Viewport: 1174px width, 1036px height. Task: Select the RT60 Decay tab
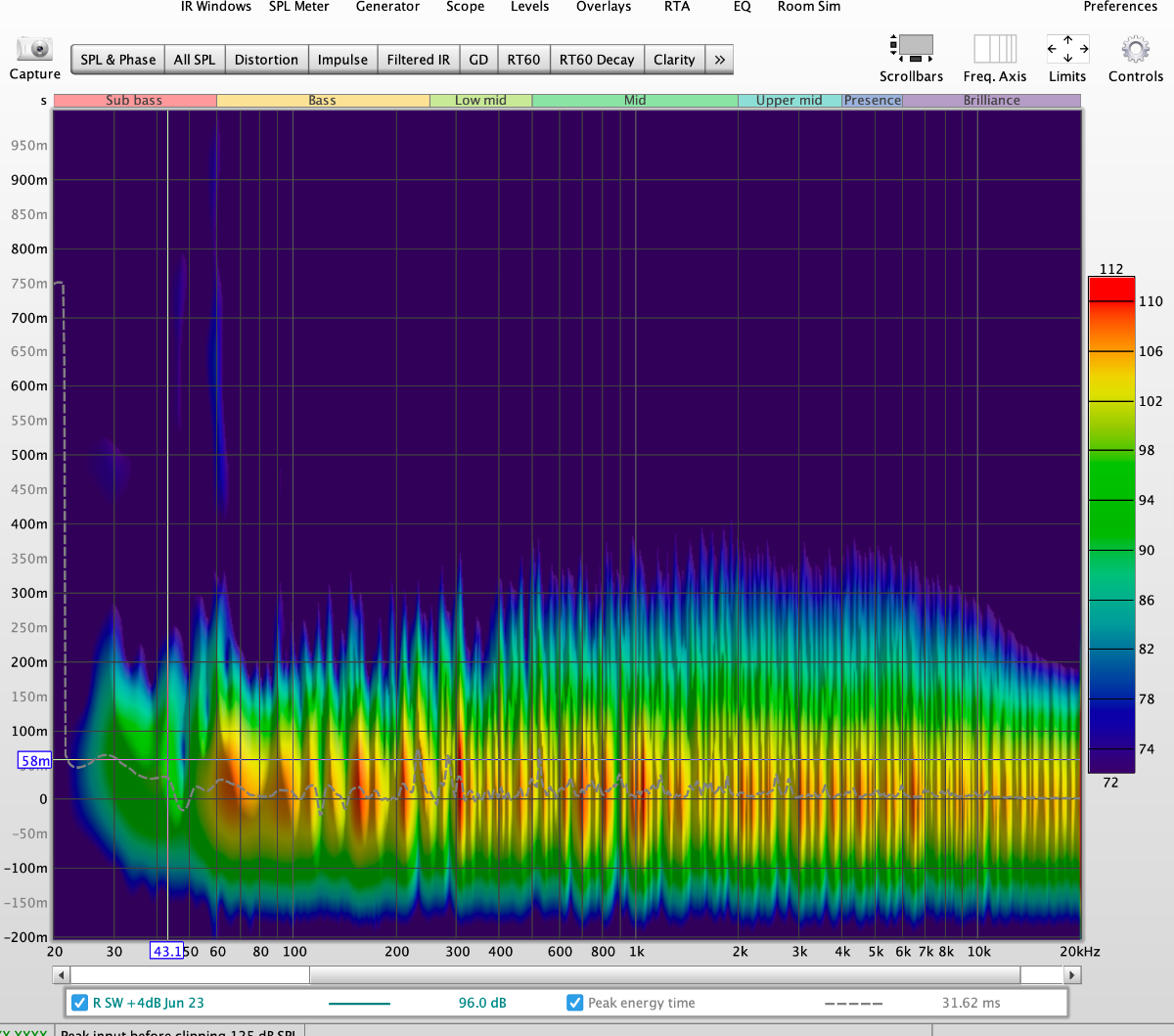pos(597,60)
